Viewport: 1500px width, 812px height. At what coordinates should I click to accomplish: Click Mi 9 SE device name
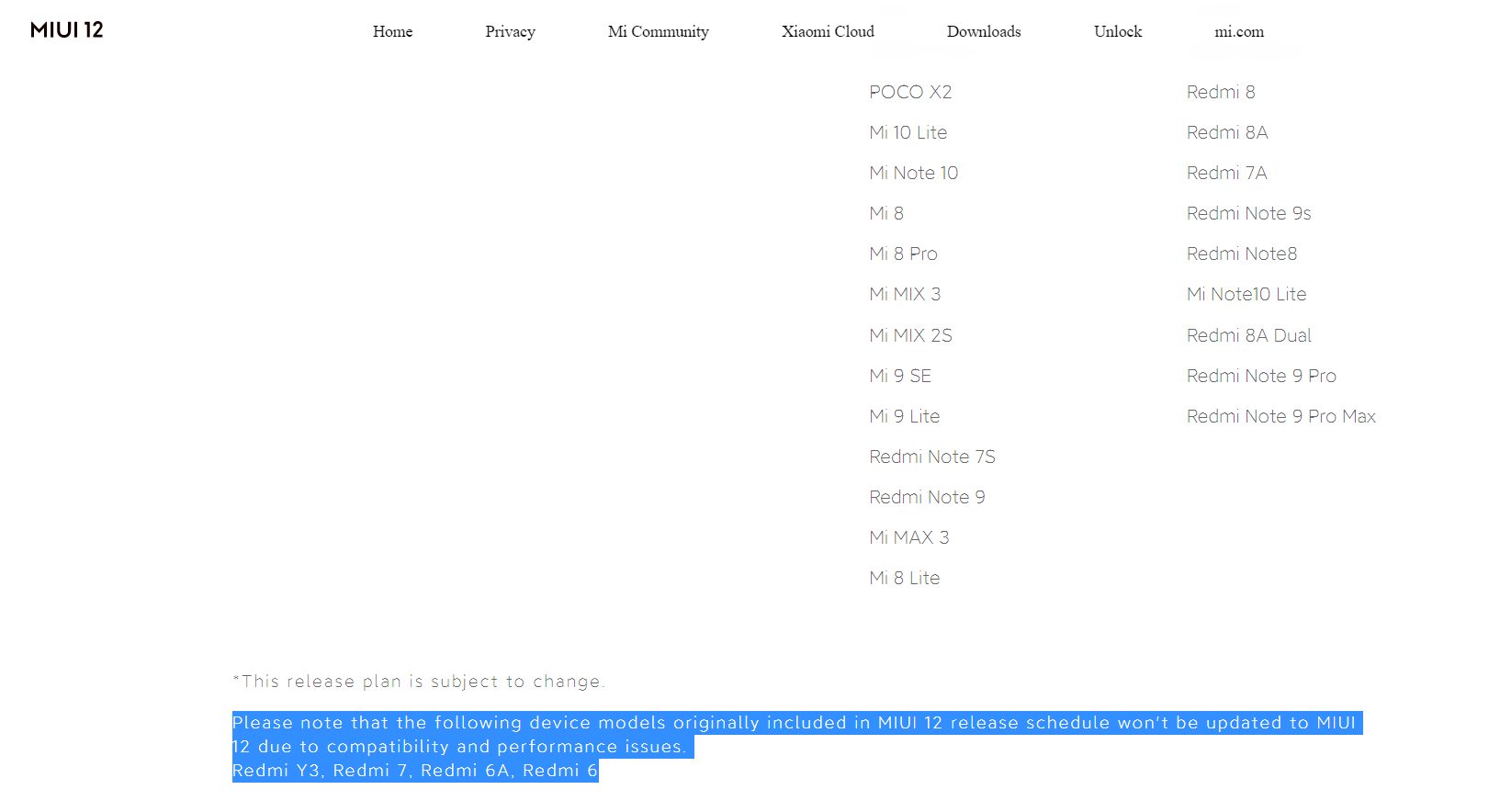[900, 376]
